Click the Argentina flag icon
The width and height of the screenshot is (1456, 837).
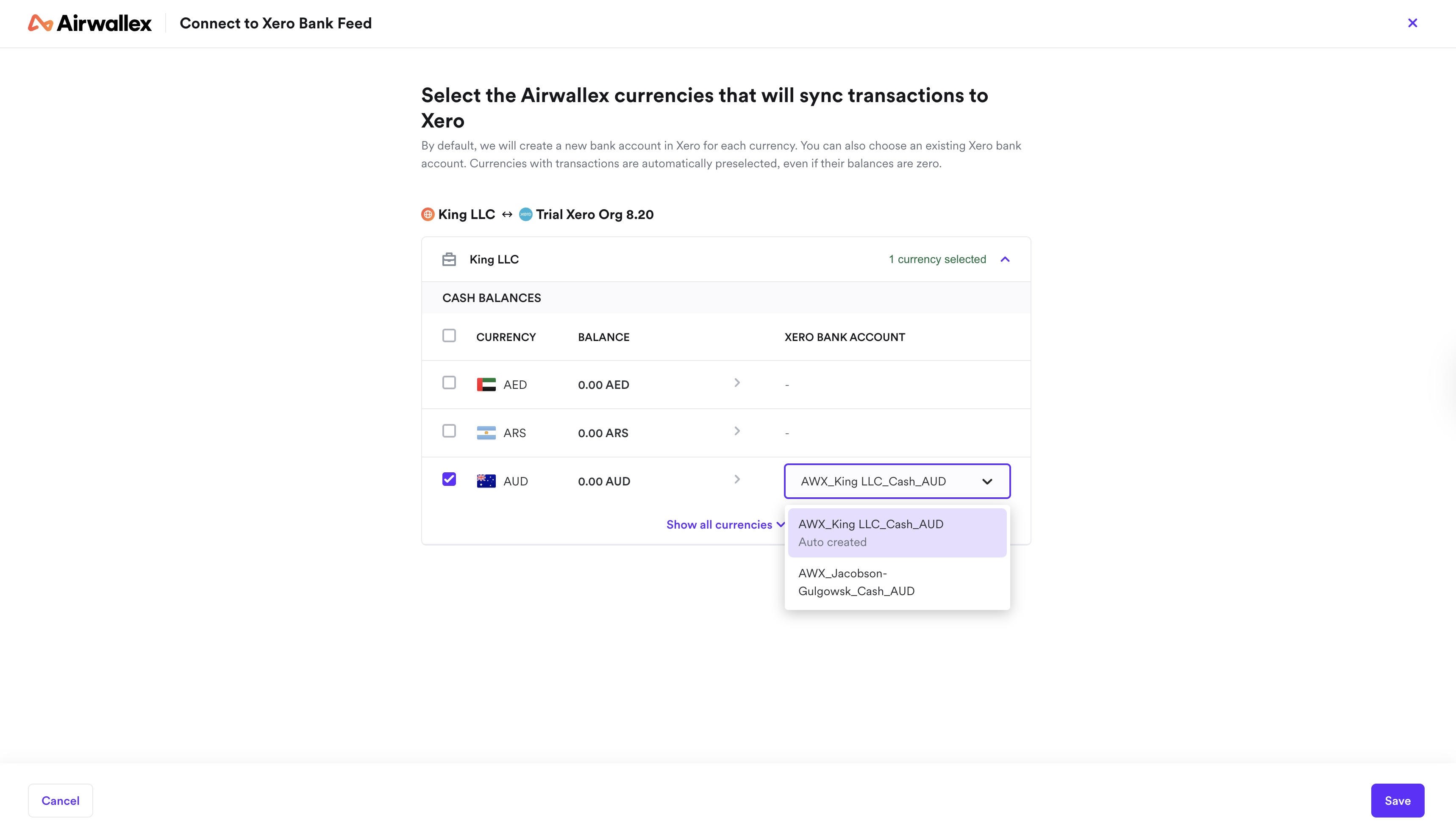(x=486, y=433)
